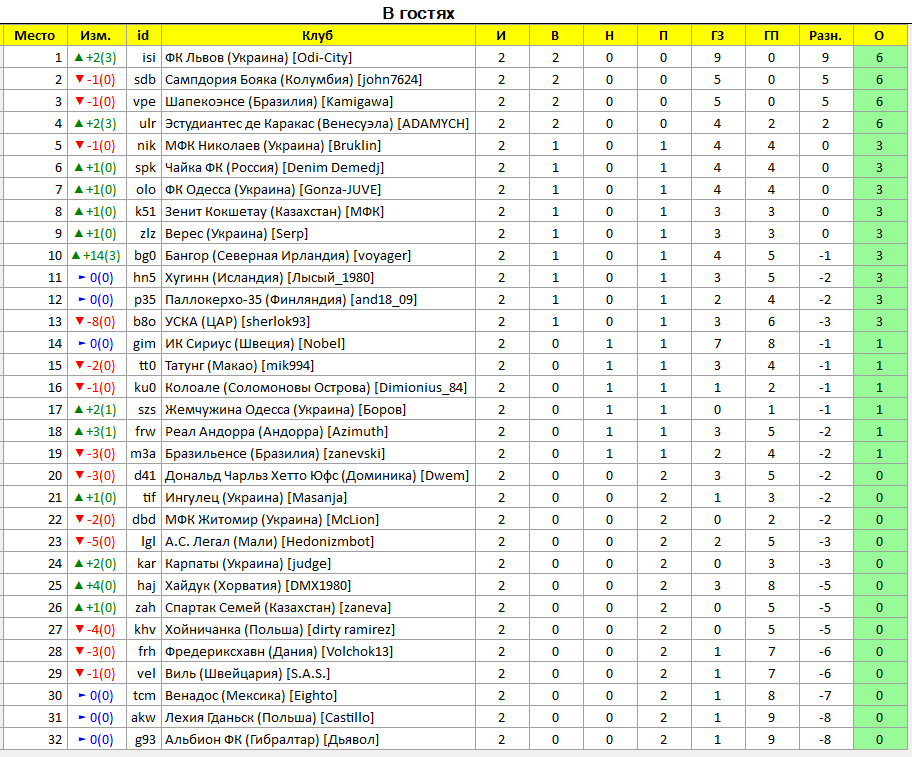This screenshot has width=912, height=757.
Task: Select club "Бангор (Северная Ирландия) [voyager]"
Action: [x=288, y=255]
